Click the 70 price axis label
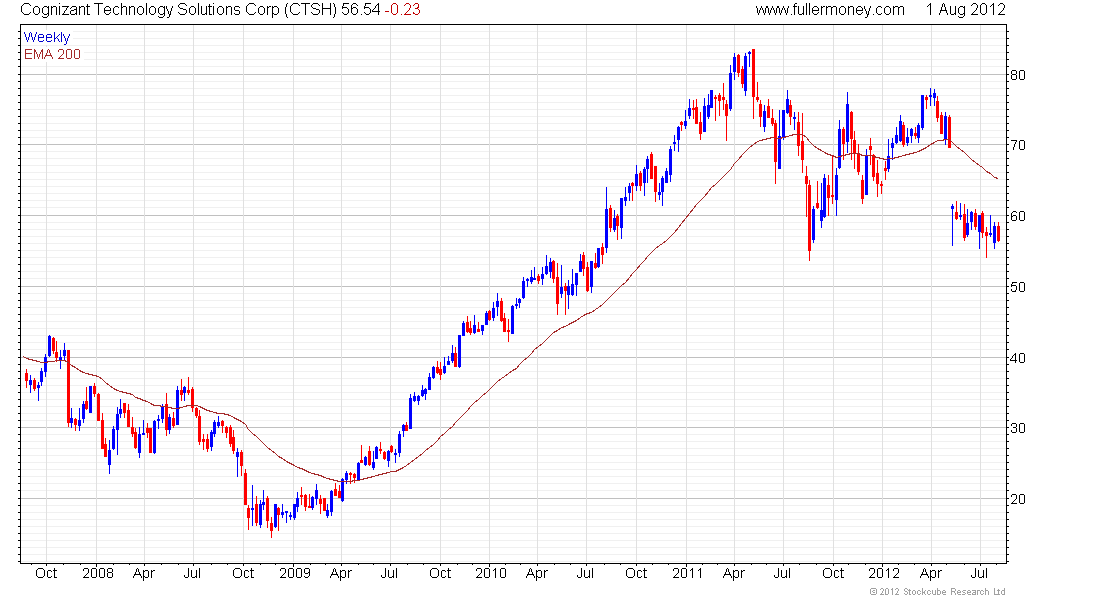Screen dimensions: 1100x600 coord(1017,145)
